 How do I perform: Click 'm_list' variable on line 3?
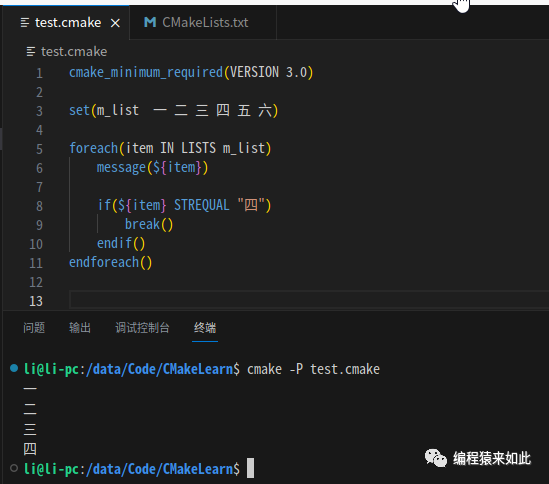point(118,110)
